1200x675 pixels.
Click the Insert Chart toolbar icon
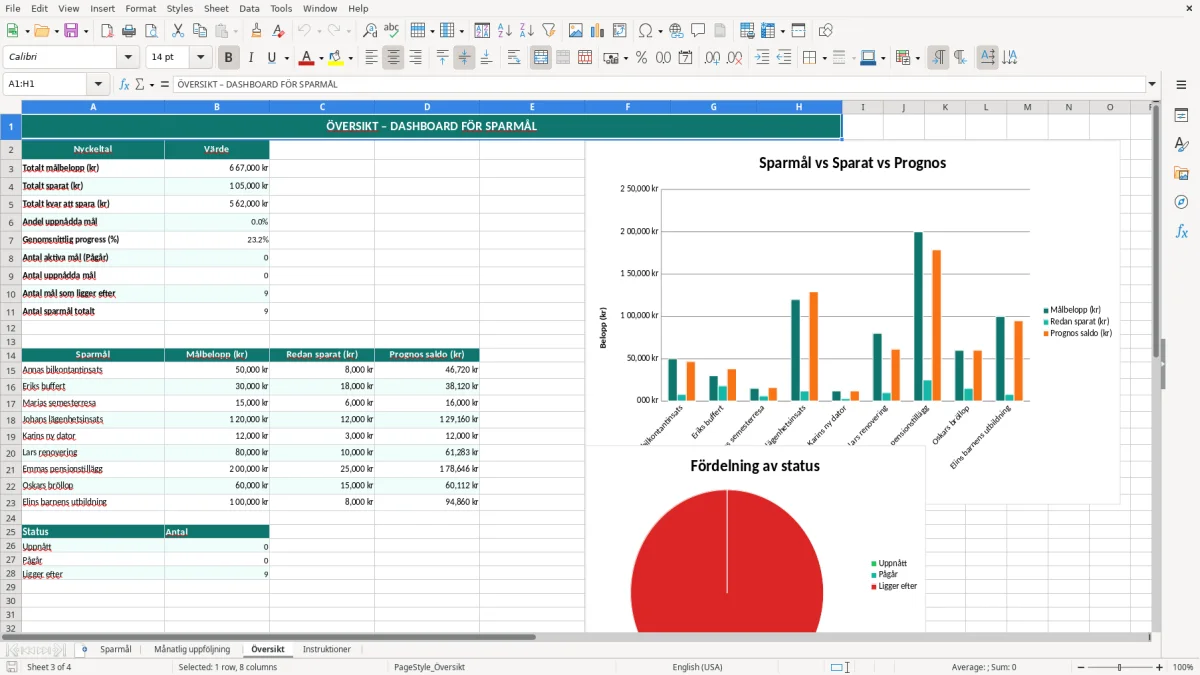pos(598,31)
